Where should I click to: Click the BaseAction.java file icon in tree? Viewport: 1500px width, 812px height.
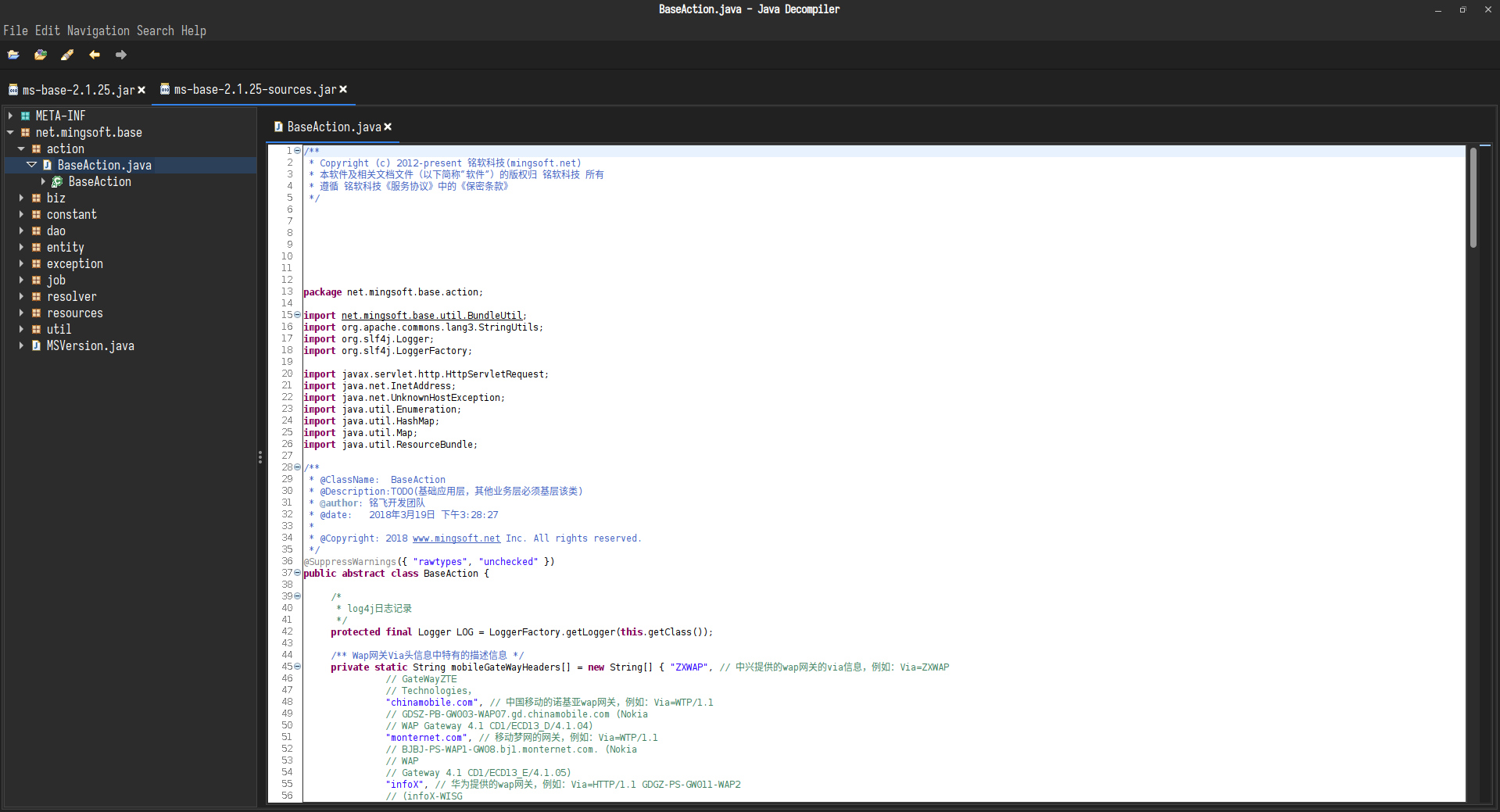click(x=47, y=165)
